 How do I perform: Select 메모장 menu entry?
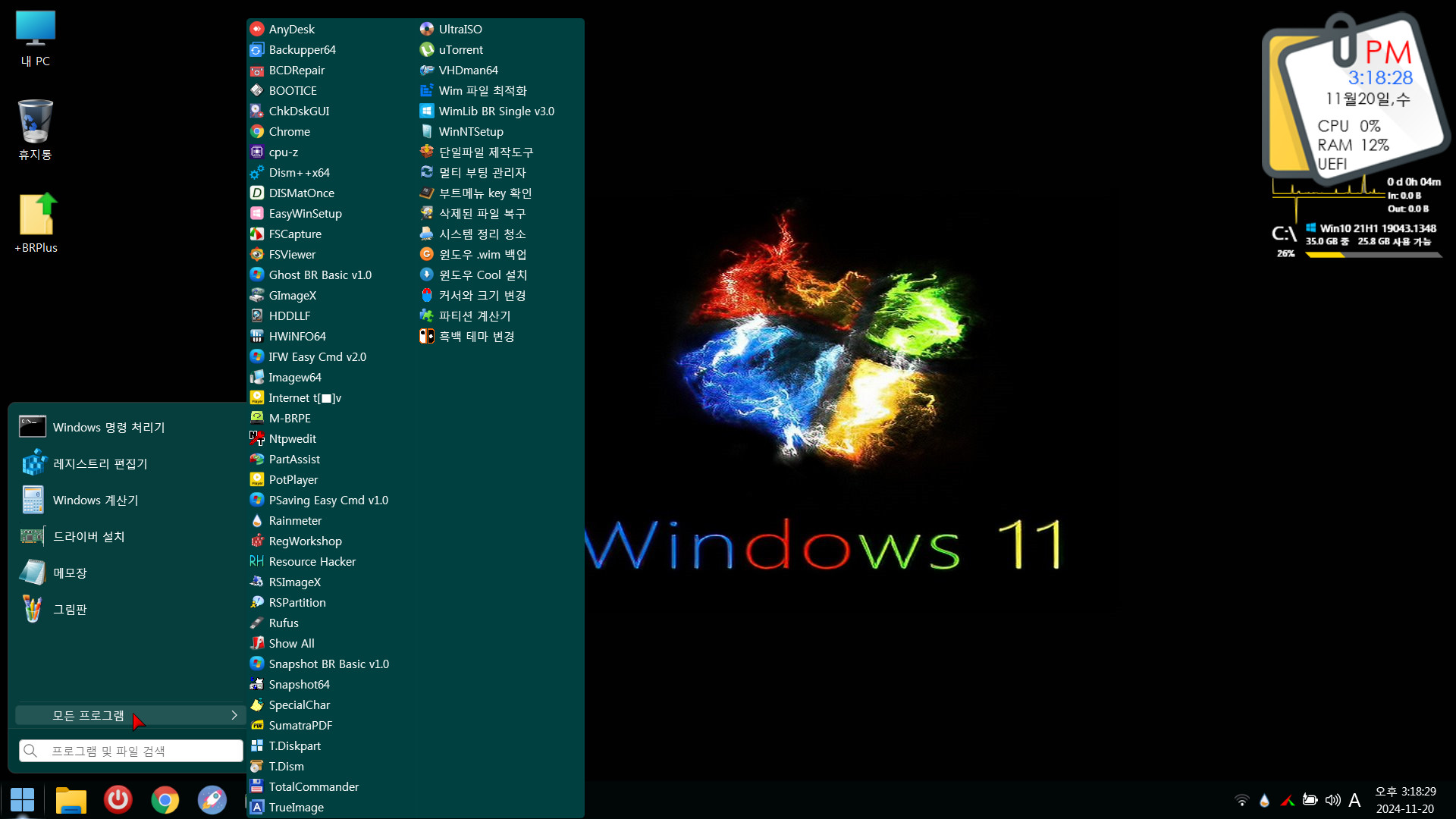tap(127, 573)
